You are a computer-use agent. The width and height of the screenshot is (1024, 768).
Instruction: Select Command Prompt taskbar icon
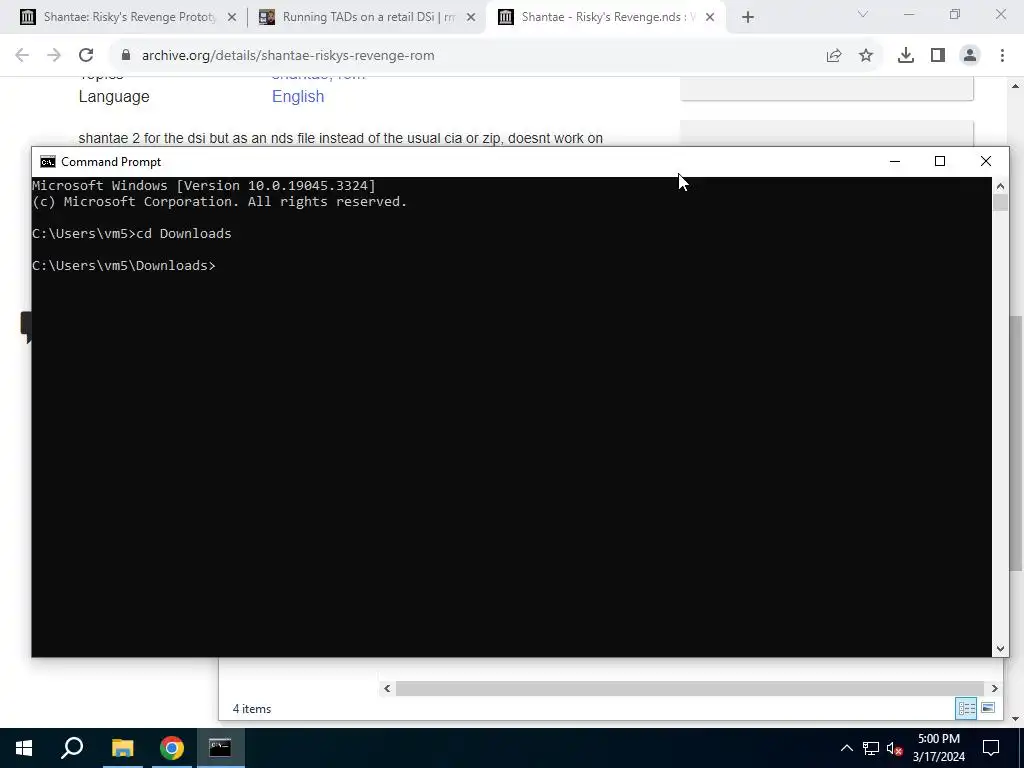click(x=220, y=748)
